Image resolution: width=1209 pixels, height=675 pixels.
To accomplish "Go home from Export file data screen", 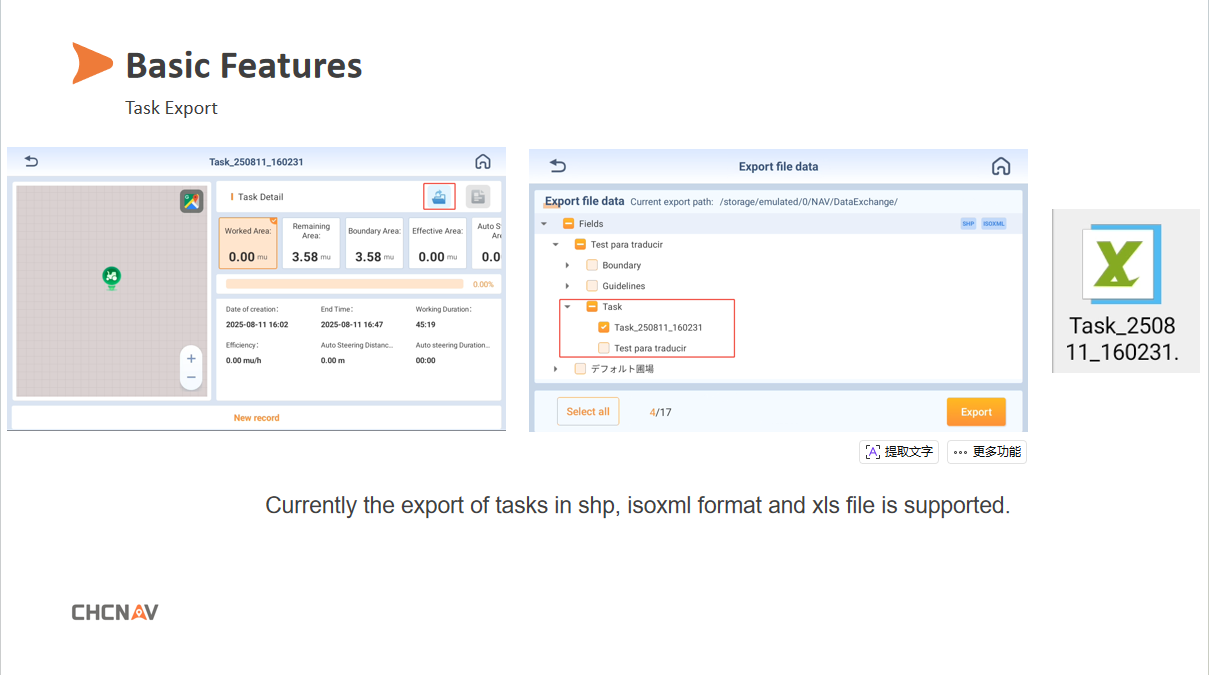I will point(1000,166).
